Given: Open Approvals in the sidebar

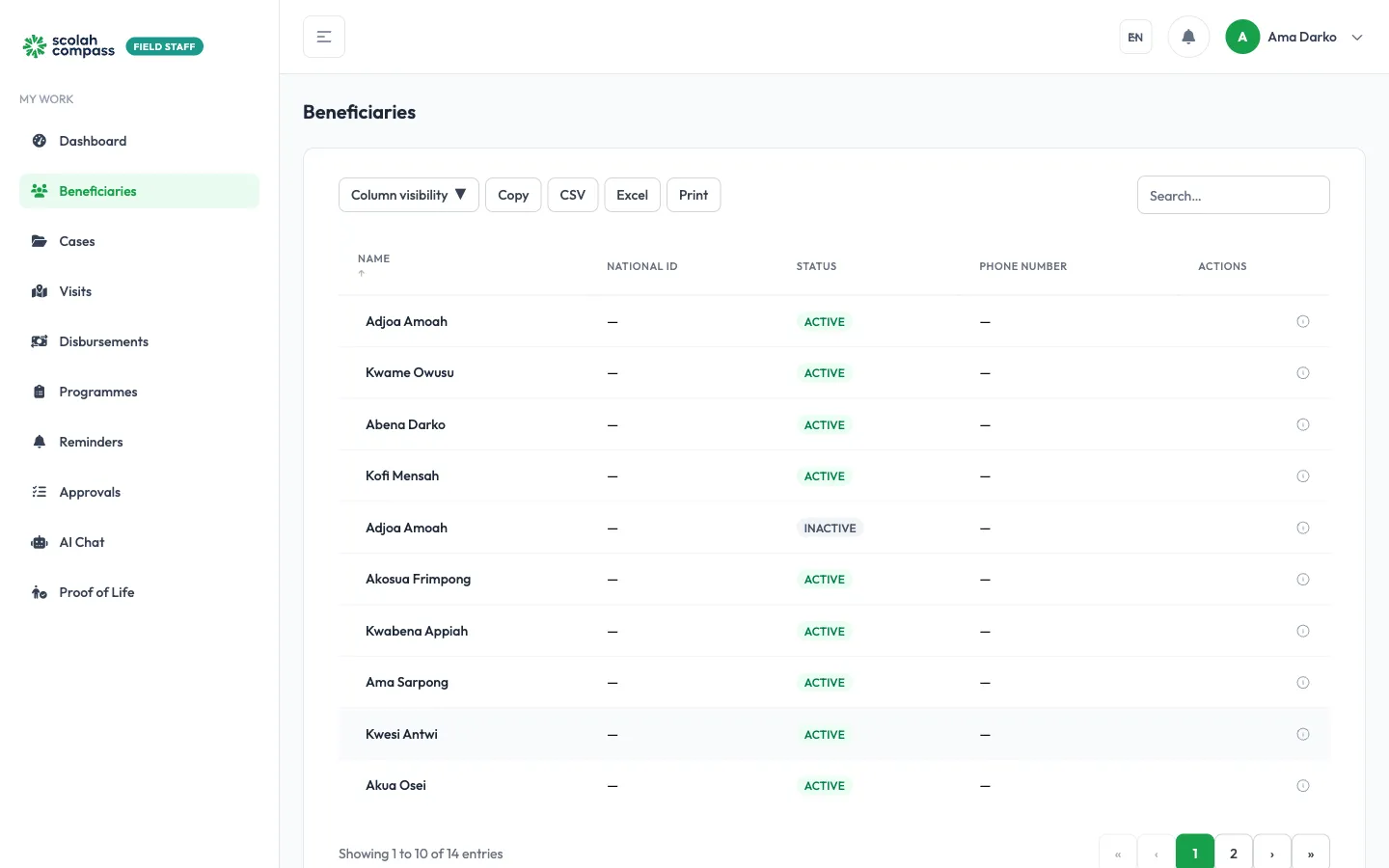Looking at the screenshot, I should point(139,492).
